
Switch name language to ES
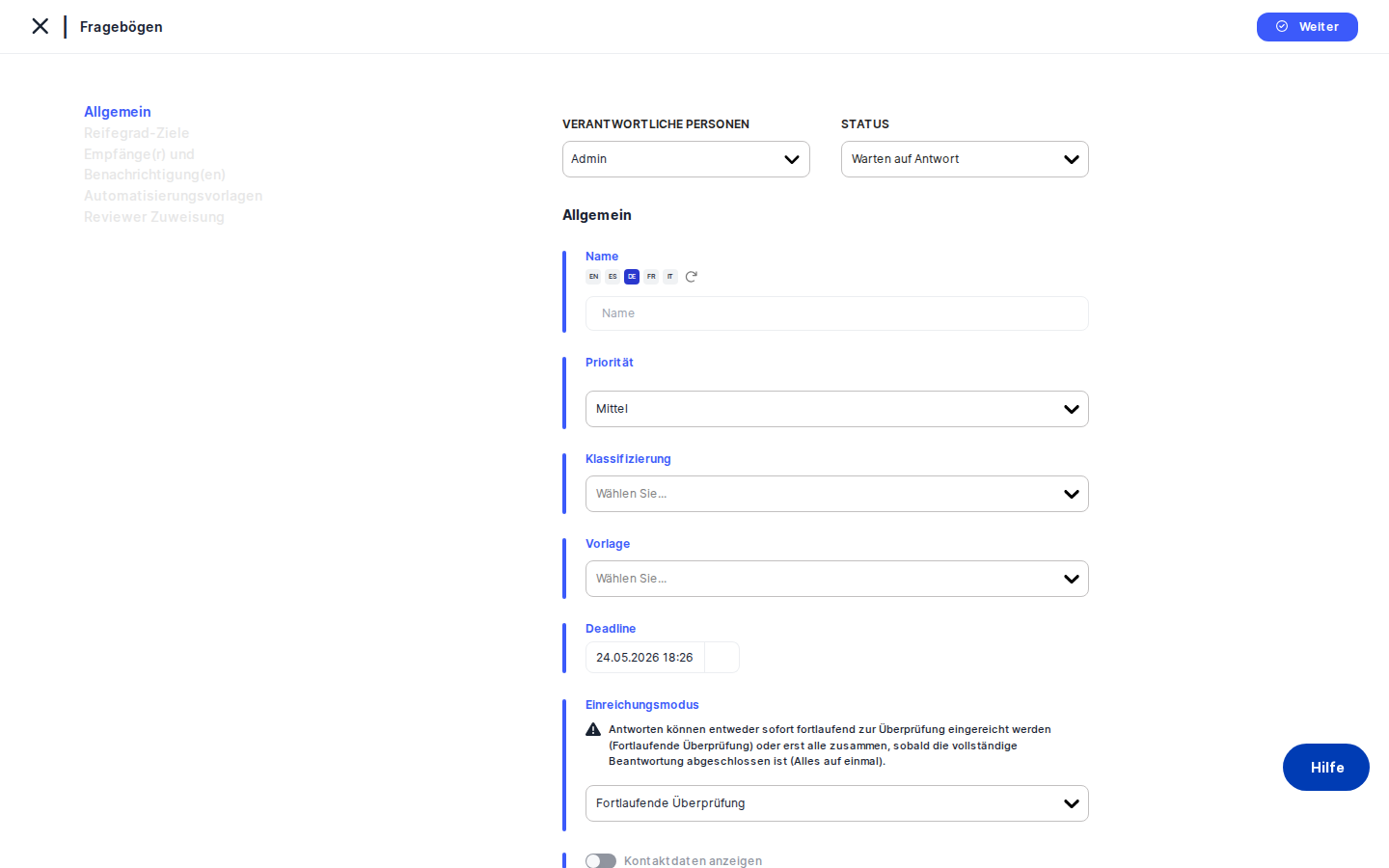[x=613, y=277]
